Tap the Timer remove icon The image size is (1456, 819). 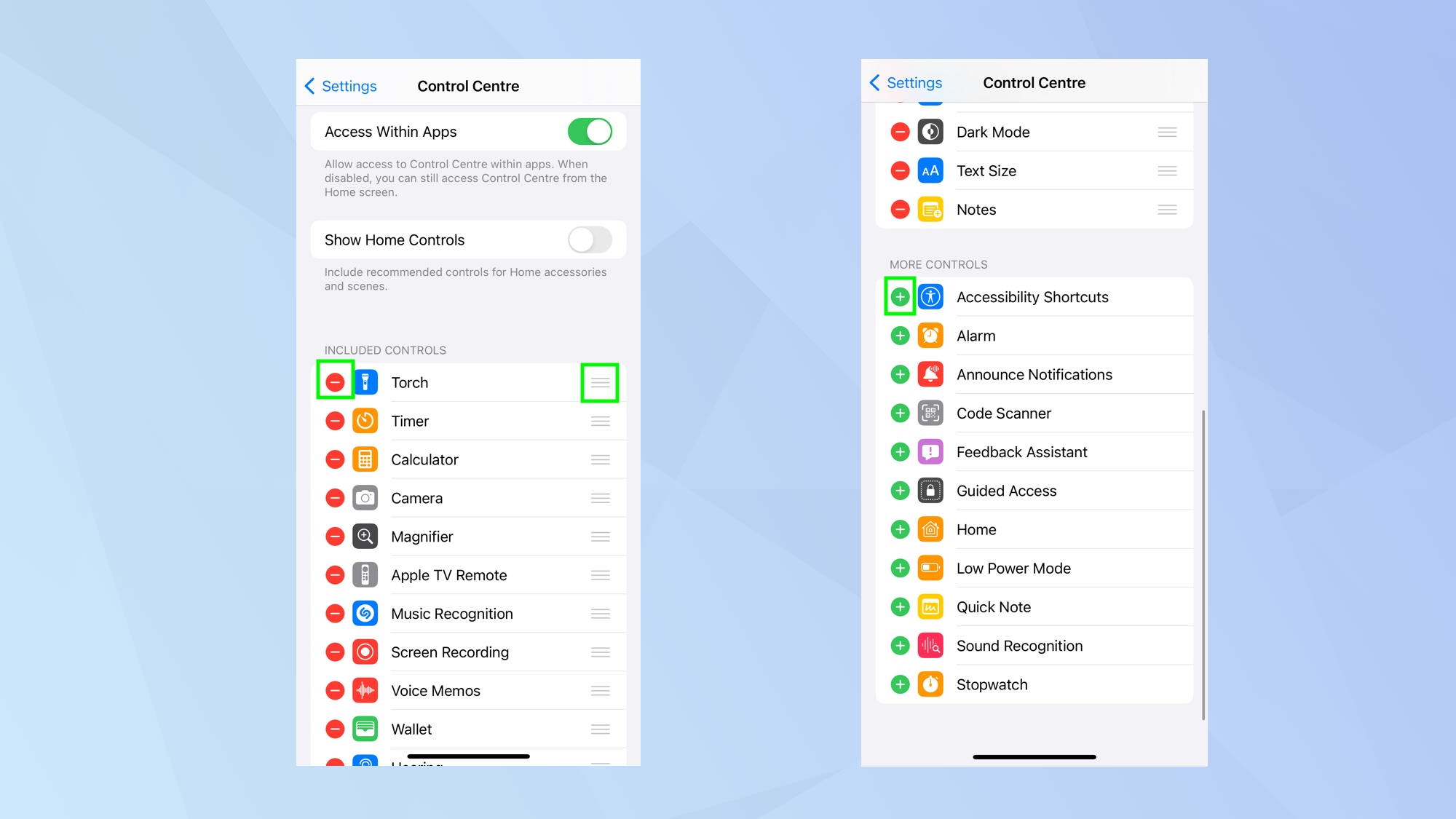point(334,420)
